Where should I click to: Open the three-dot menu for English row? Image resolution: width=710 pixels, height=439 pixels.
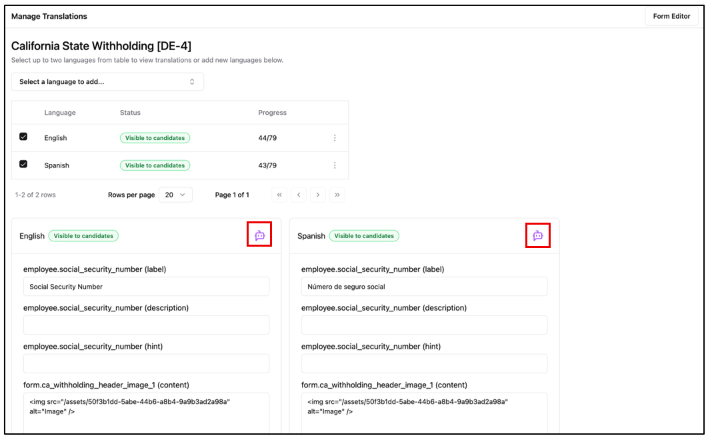click(x=335, y=138)
